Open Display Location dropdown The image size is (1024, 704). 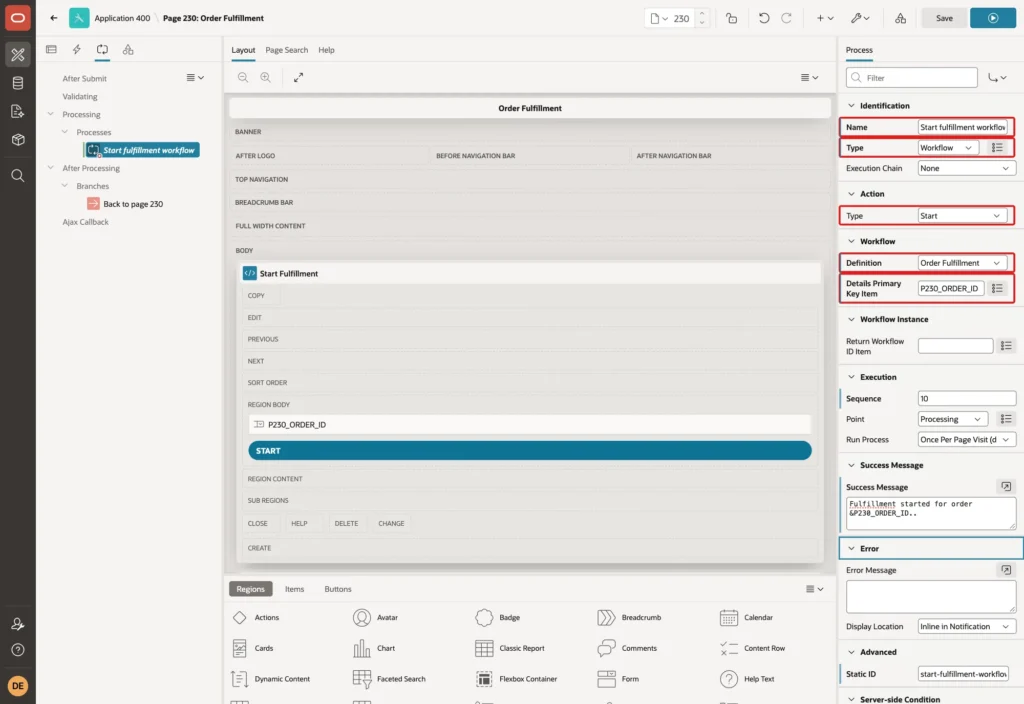966,626
